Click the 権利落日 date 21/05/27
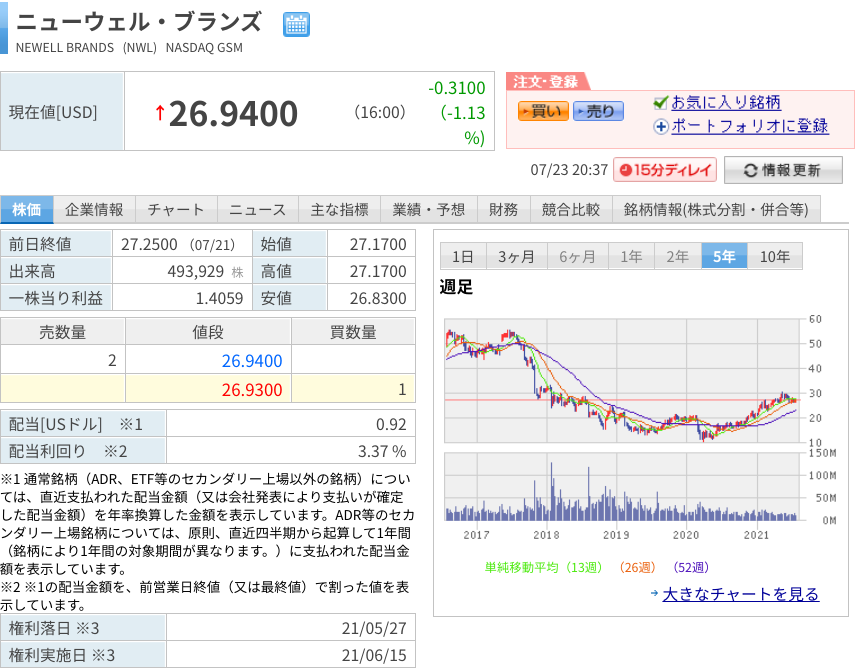 (x=374, y=628)
